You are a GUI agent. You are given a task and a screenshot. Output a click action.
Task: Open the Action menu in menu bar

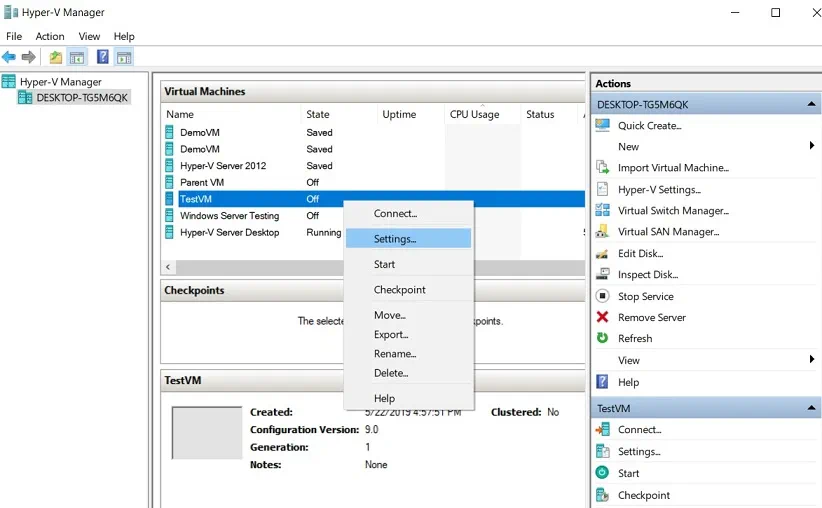tap(50, 36)
